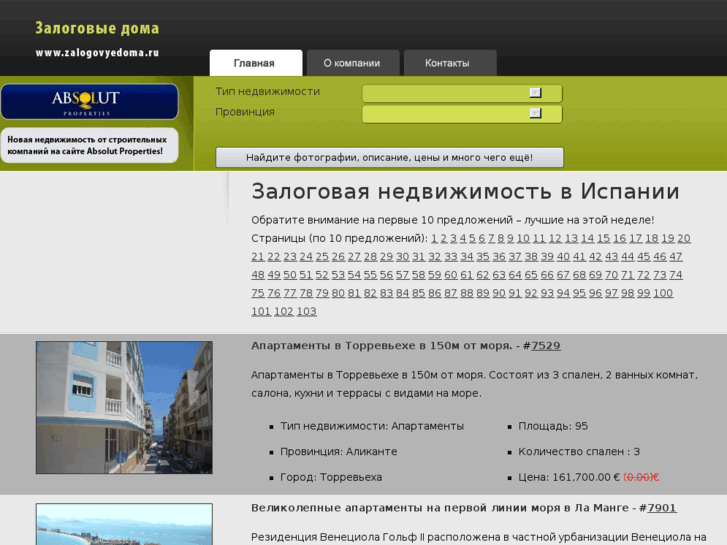The image size is (727, 545).
Task: Go to results page 48
Action: point(258,275)
